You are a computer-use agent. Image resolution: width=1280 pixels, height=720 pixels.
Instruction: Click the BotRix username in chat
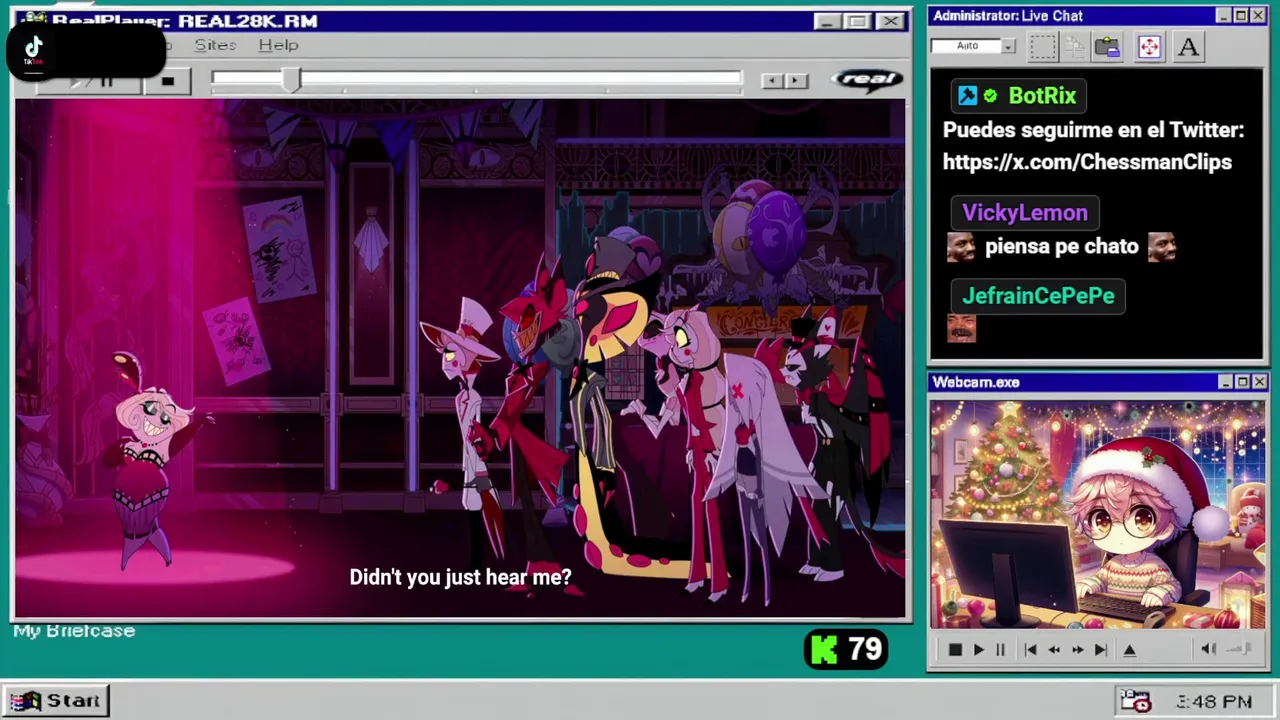(x=1042, y=96)
